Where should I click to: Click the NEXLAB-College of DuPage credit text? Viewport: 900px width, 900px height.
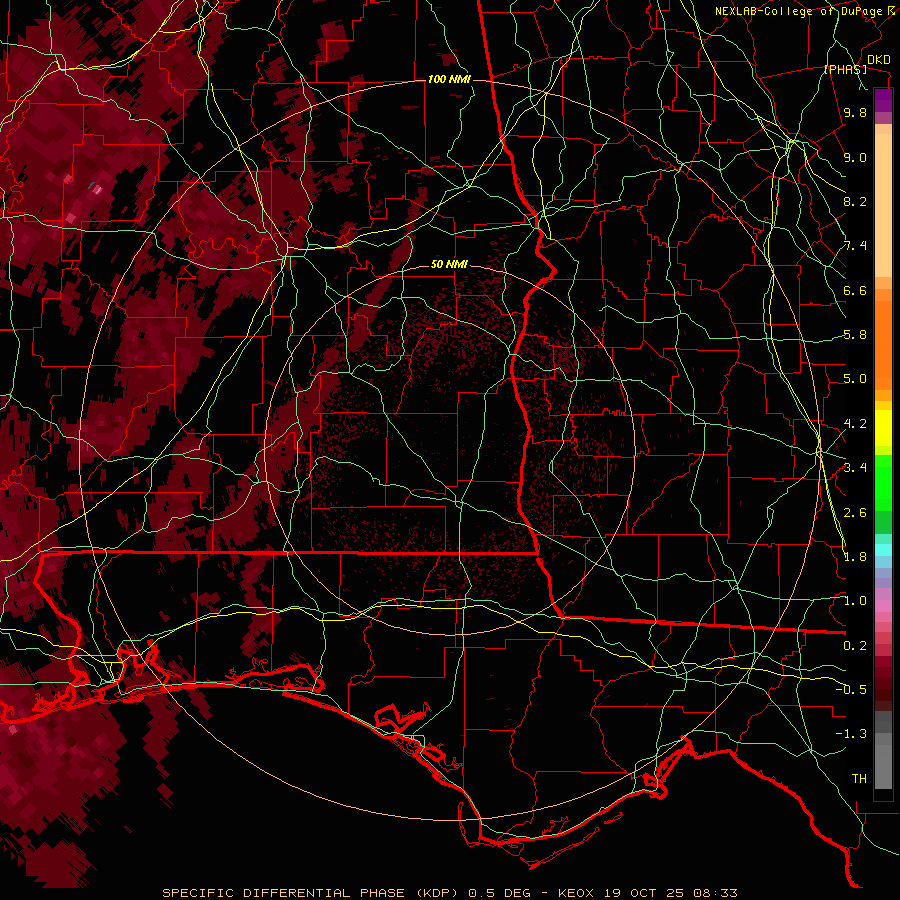[801, 11]
